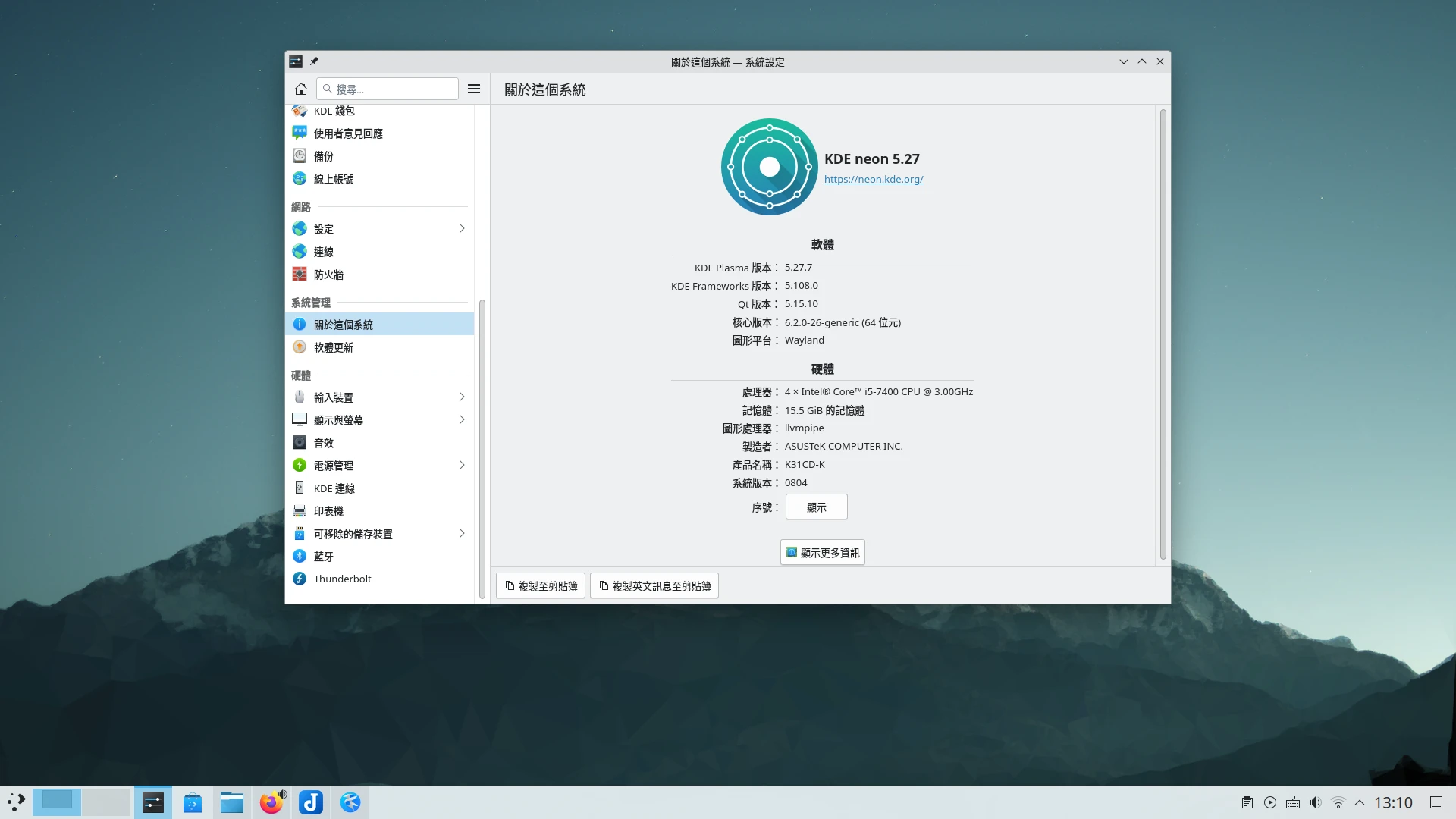Screen dimensions: 1456x819
Task: Select the 藍牙 Bluetooth settings entry
Action: [x=324, y=556]
